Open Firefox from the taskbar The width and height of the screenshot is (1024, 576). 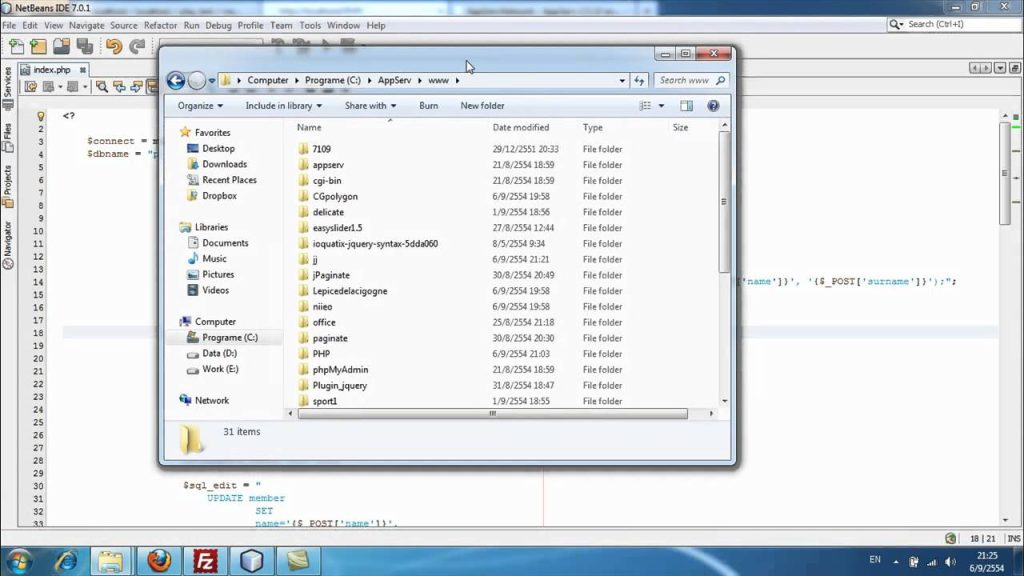coord(159,560)
